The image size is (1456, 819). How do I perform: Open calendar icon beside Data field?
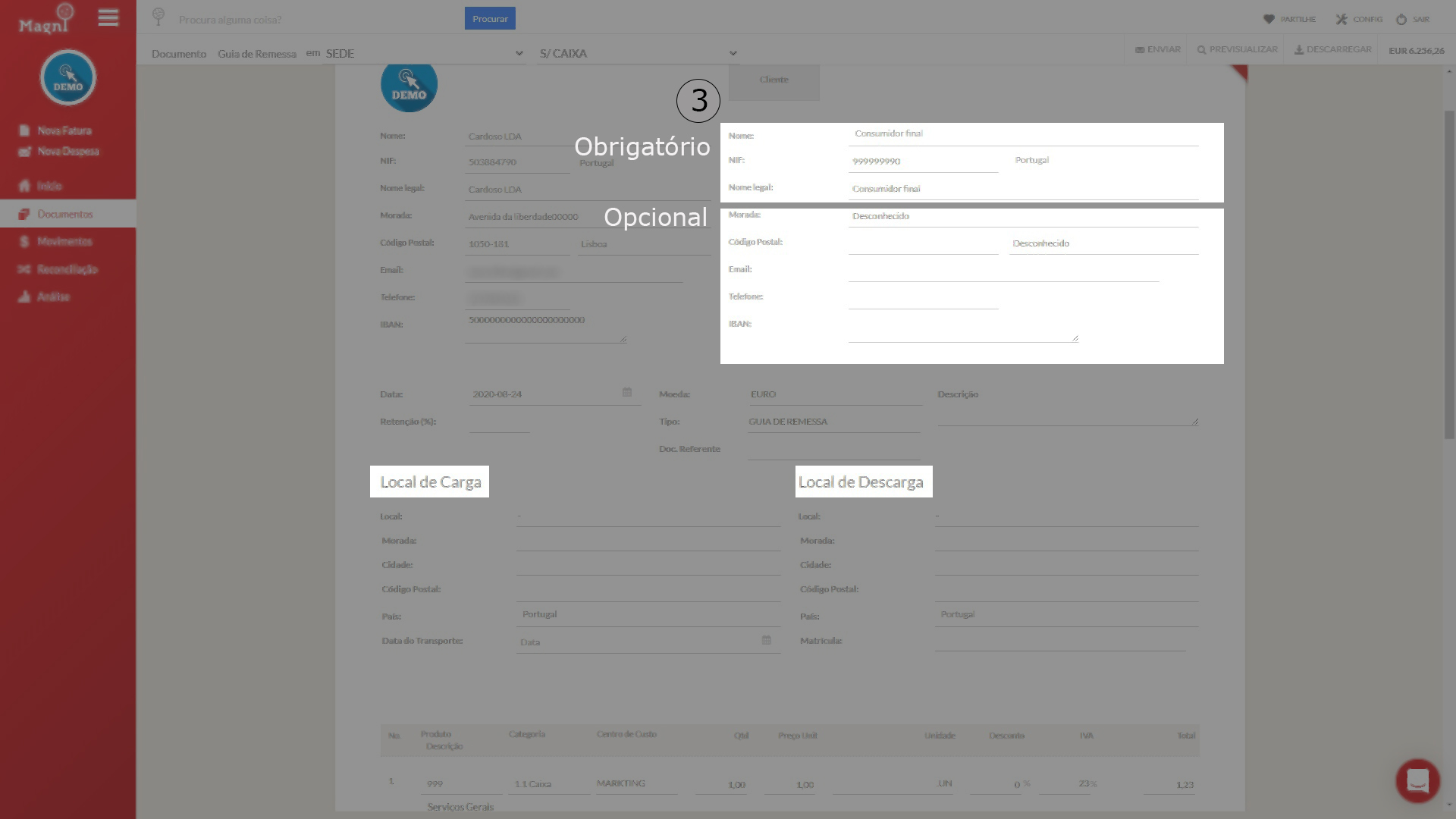click(x=627, y=392)
